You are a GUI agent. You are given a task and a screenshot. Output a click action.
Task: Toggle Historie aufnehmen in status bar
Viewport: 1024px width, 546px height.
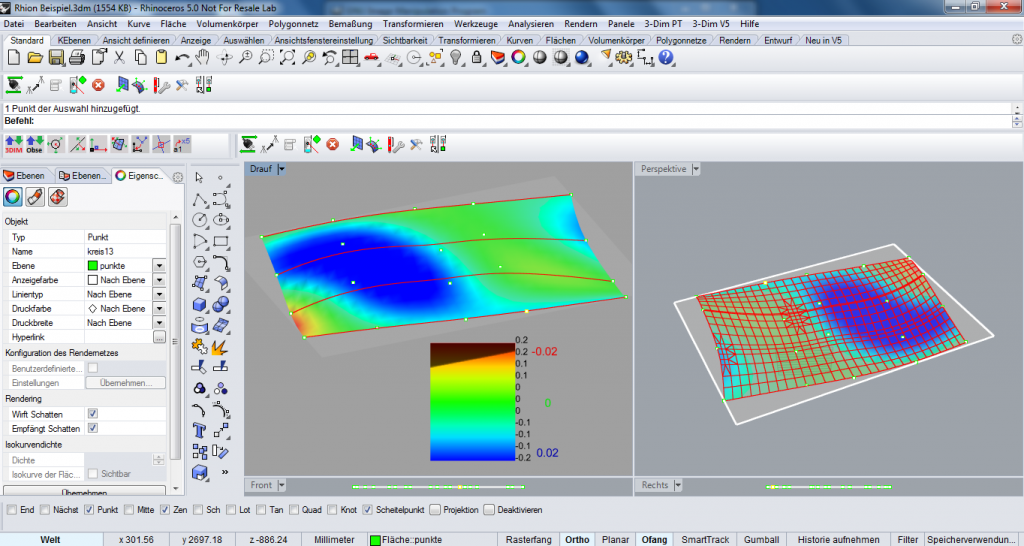(839, 539)
